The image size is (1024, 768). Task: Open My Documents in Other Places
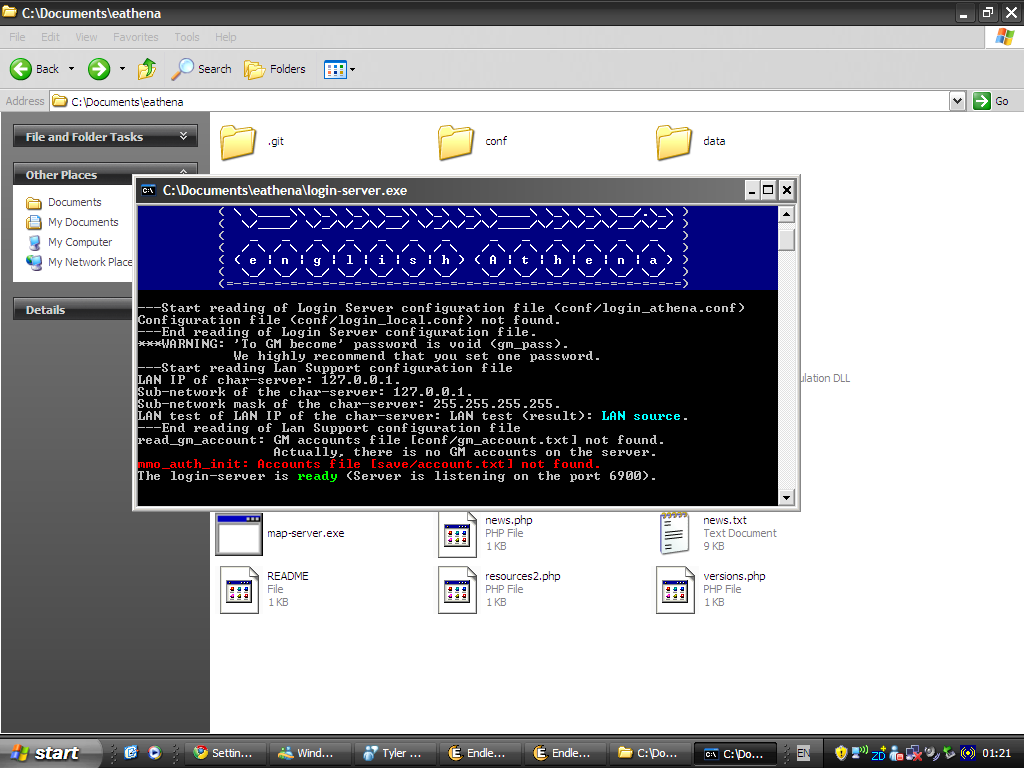(x=83, y=222)
